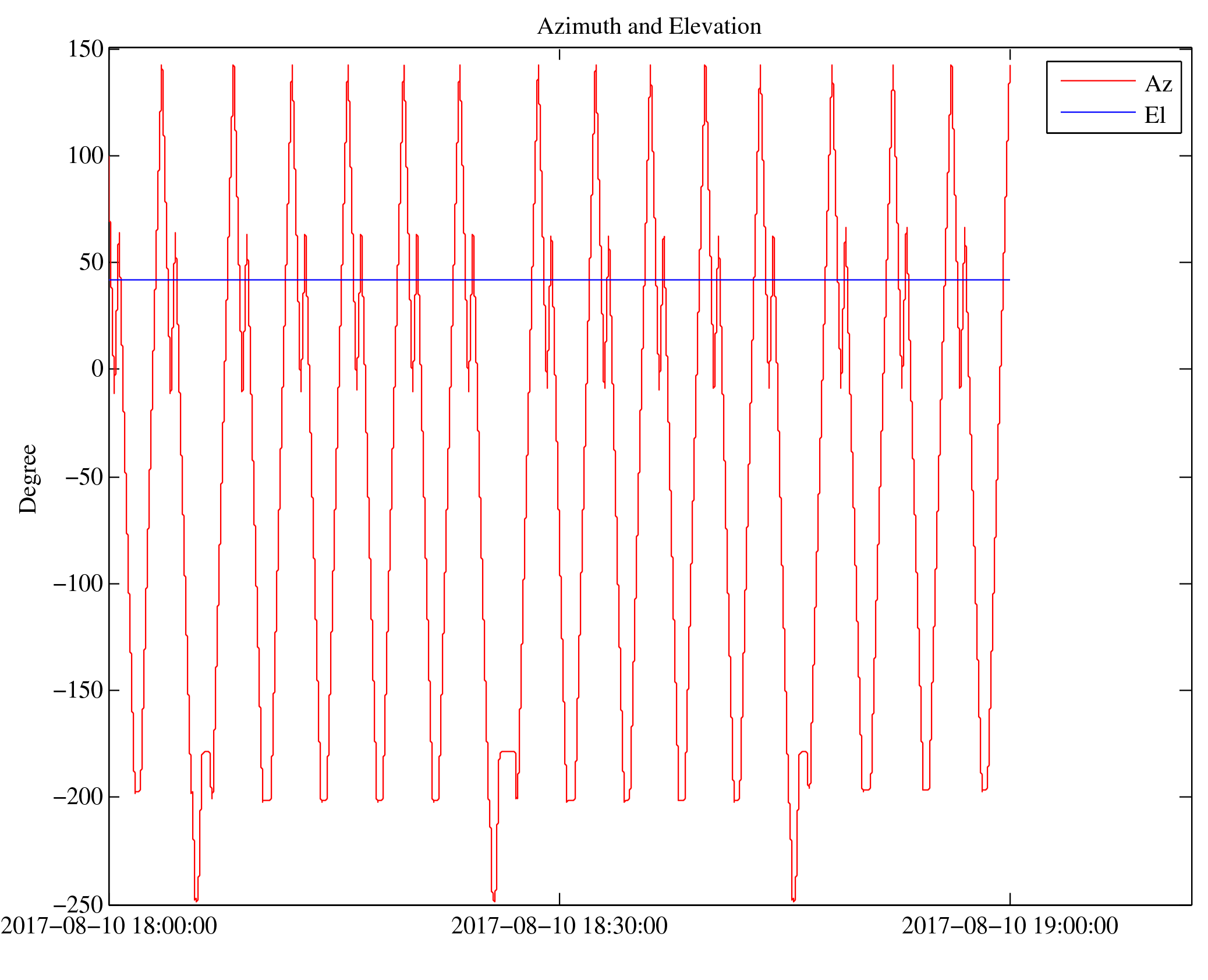The width and height of the screenshot is (1208, 980).
Task: Click the y-axis tick label '50'
Action: [91, 262]
